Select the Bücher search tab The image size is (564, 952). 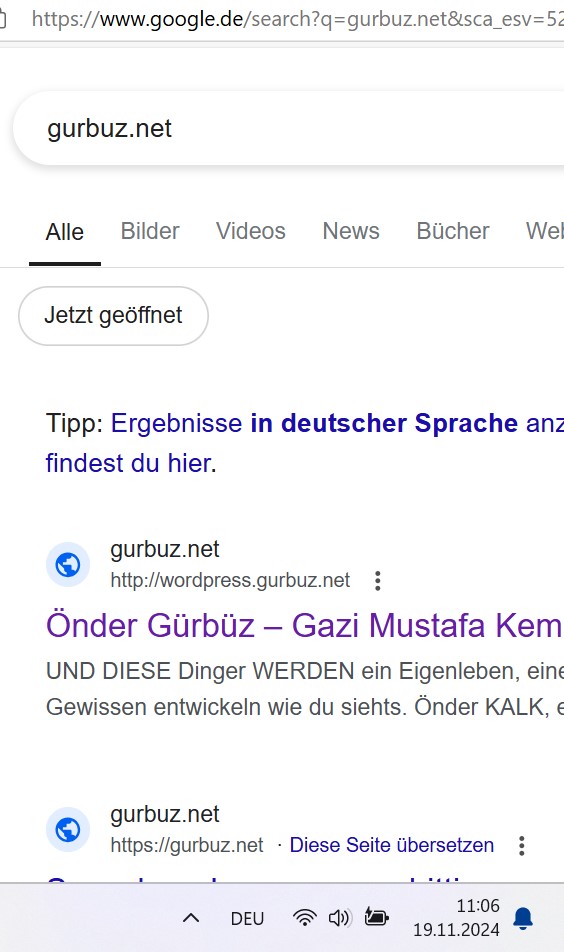(453, 231)
